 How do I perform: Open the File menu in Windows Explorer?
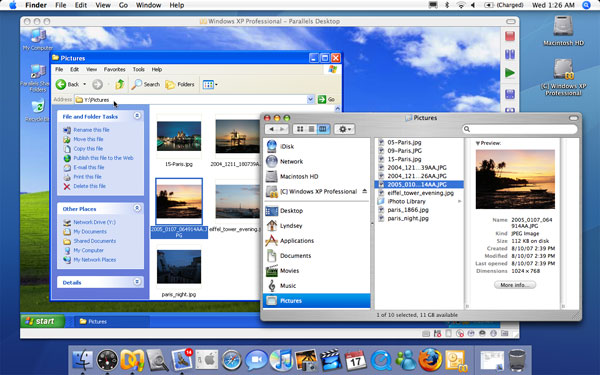(x=59, y=69)
